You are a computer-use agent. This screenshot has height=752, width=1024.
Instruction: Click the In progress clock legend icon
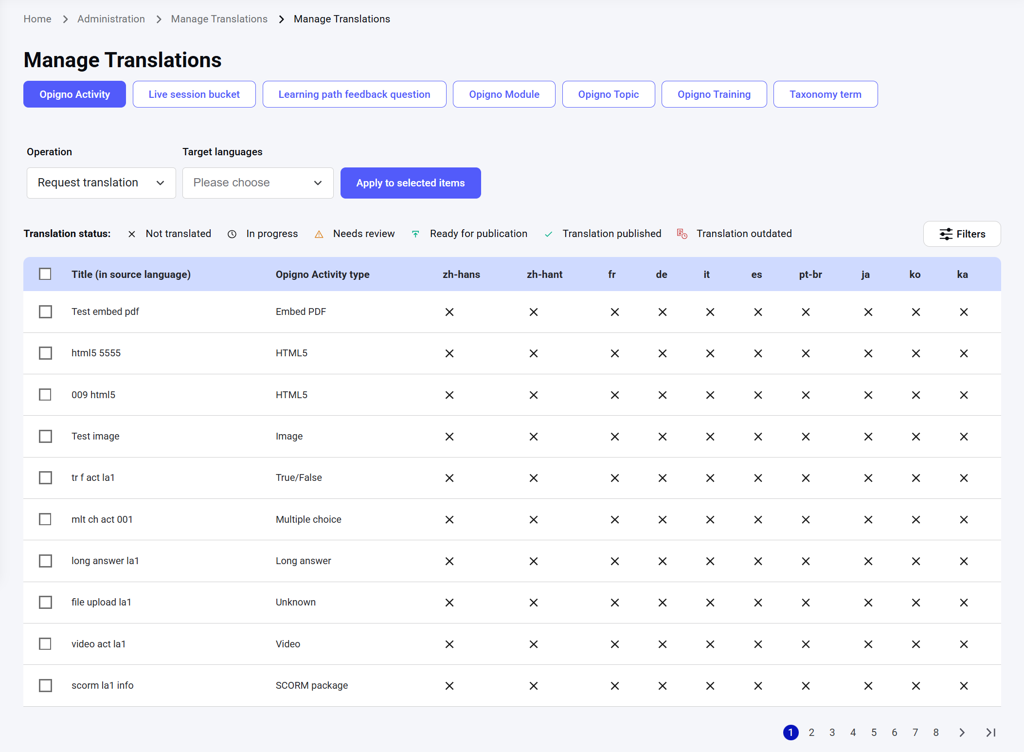pyautogui.click(x=232, y=234)
